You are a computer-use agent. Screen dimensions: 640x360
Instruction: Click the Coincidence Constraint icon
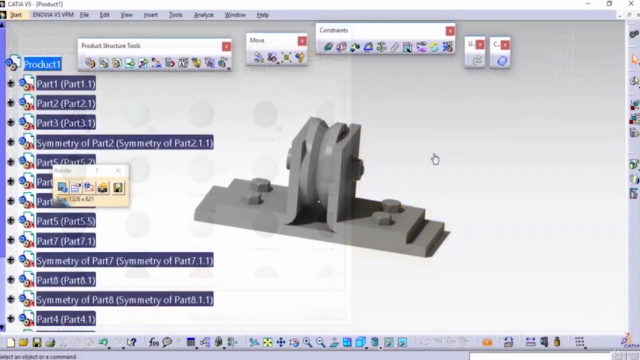point(328,47)
